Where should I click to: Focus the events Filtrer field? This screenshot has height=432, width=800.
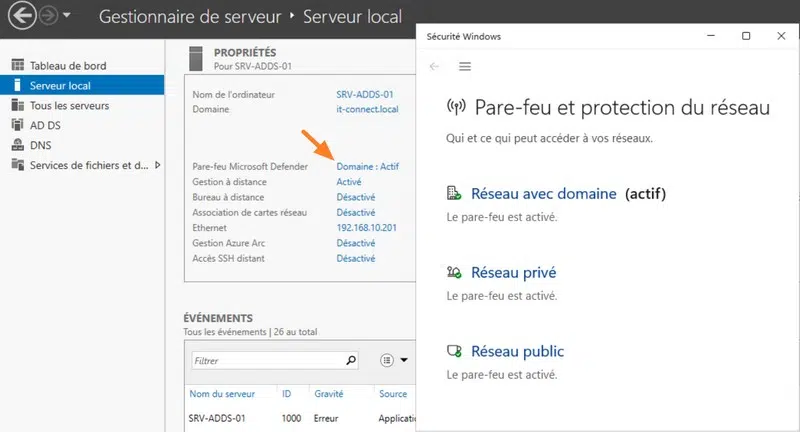click(267, 360)
